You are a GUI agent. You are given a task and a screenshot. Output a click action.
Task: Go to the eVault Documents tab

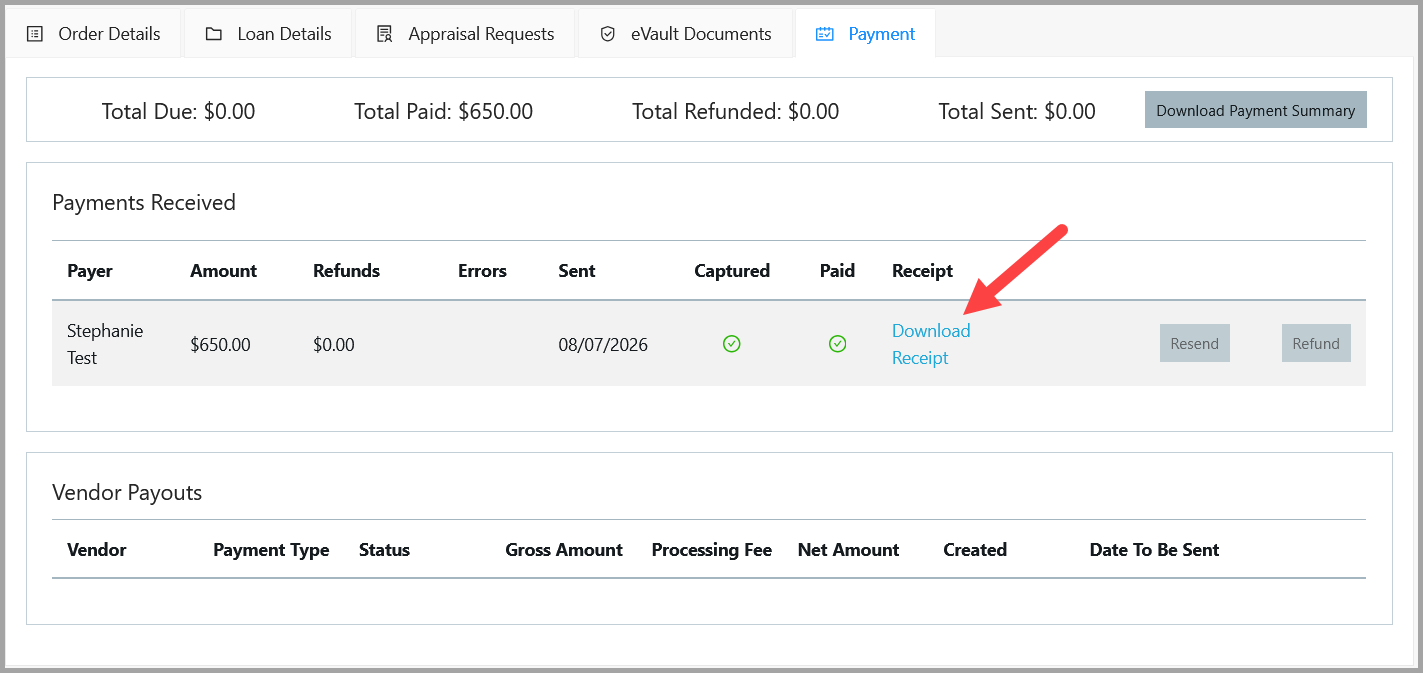[x=685, y=34]
